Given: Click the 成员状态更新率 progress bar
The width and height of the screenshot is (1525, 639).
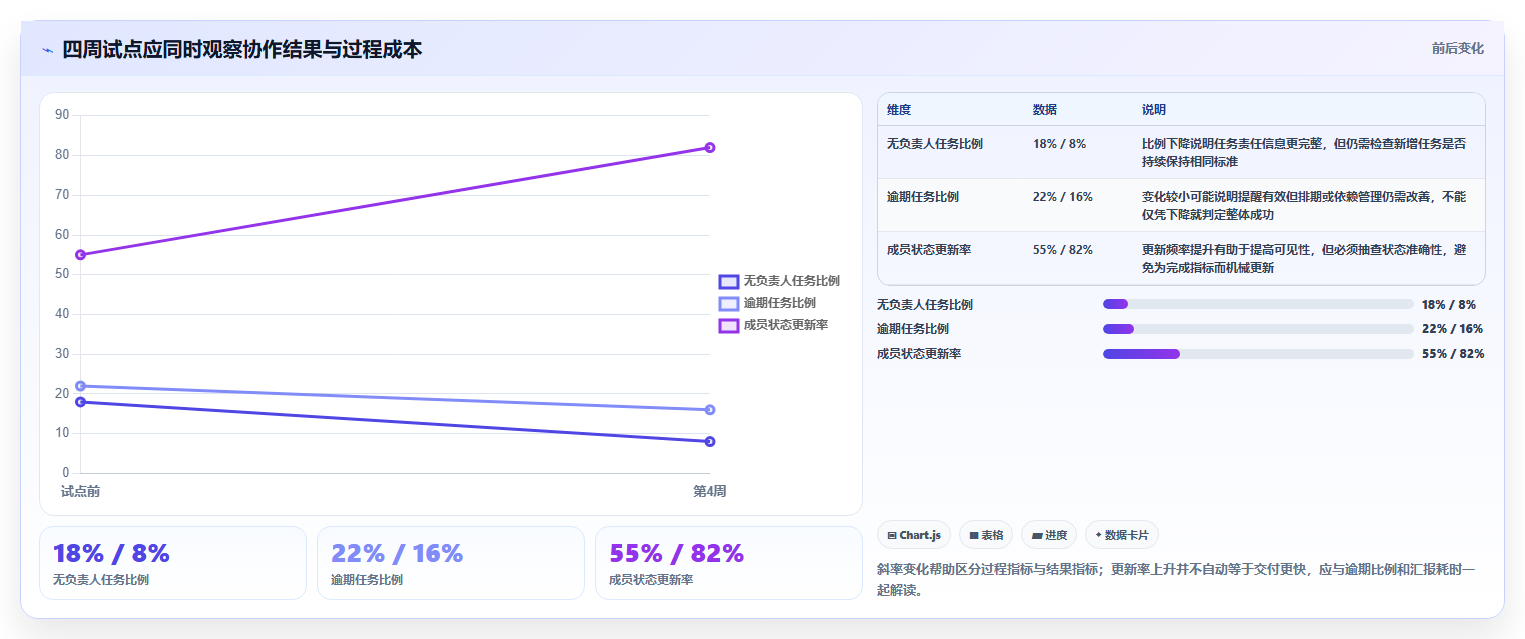Looking at the screenshot, I should pos(1258,353).
